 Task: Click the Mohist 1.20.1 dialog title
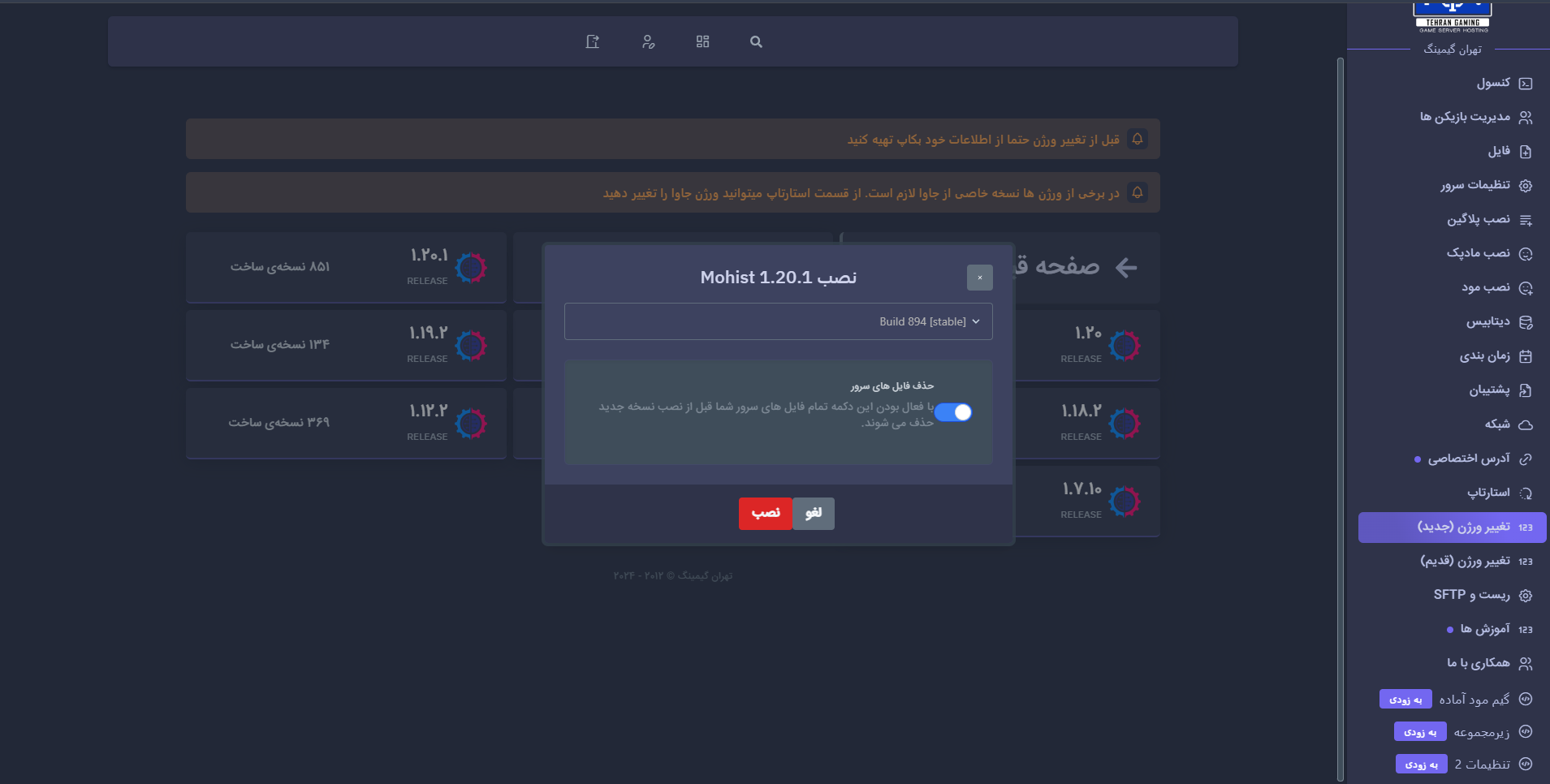point(779,278)
